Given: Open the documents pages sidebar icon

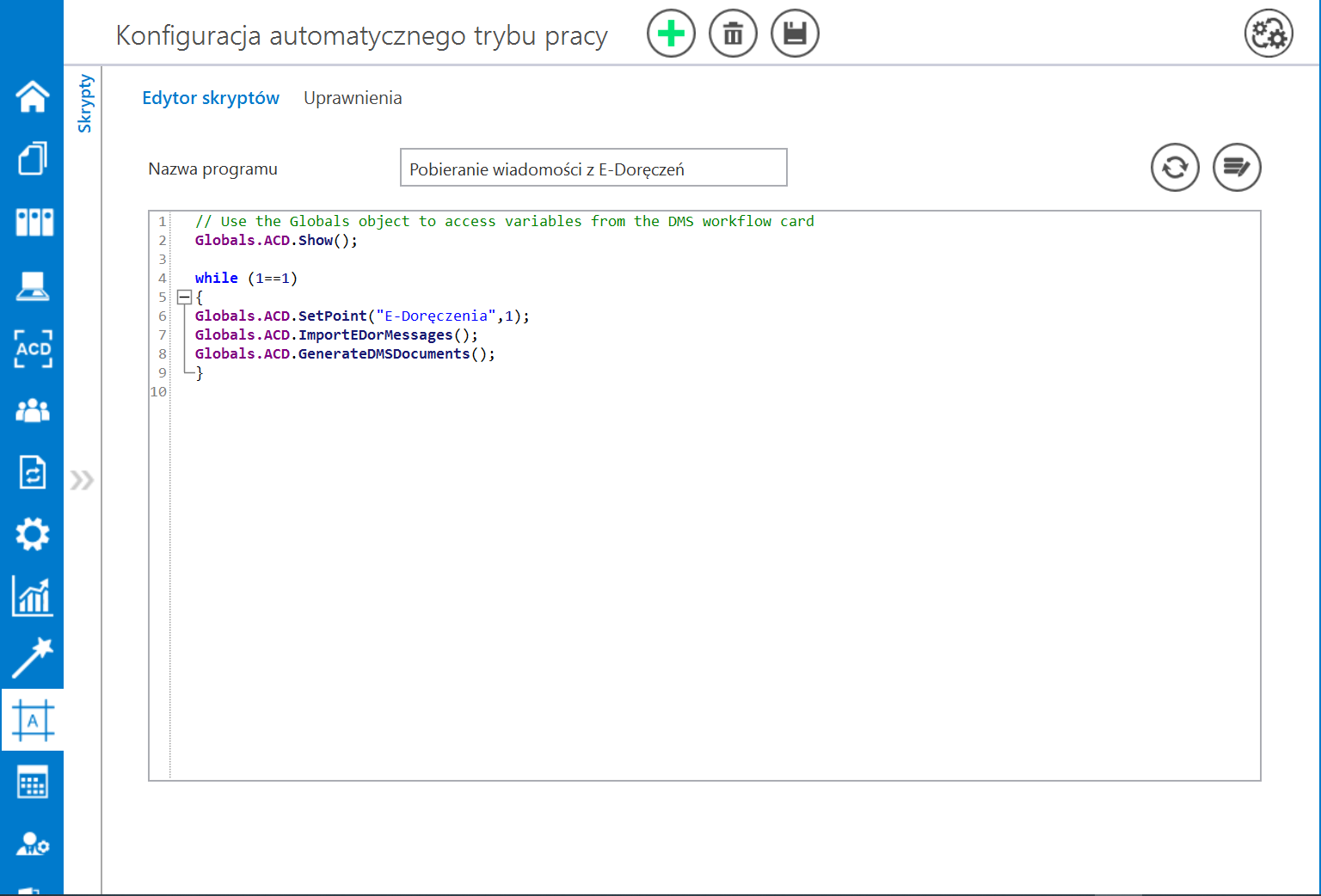Looking at the screenshot, I should tap(33, 159).
